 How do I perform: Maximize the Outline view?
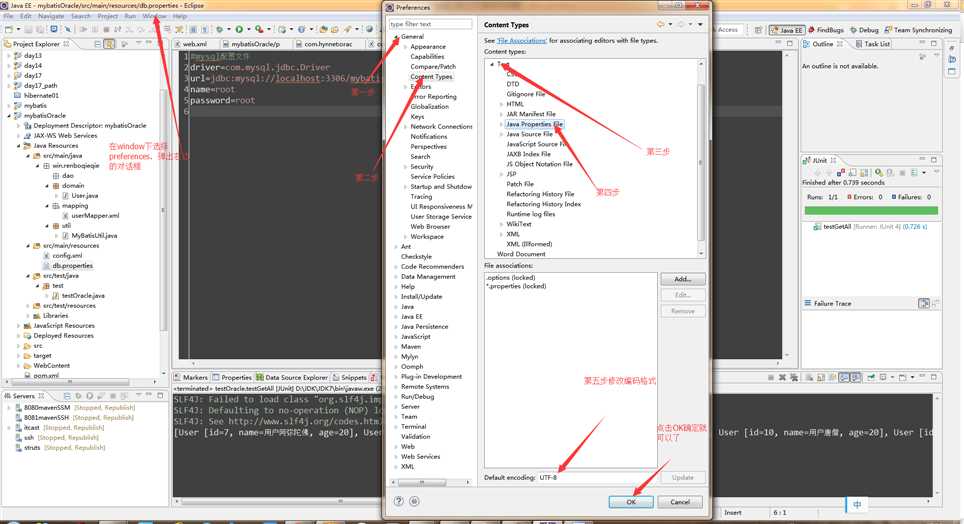click(934, 44)
